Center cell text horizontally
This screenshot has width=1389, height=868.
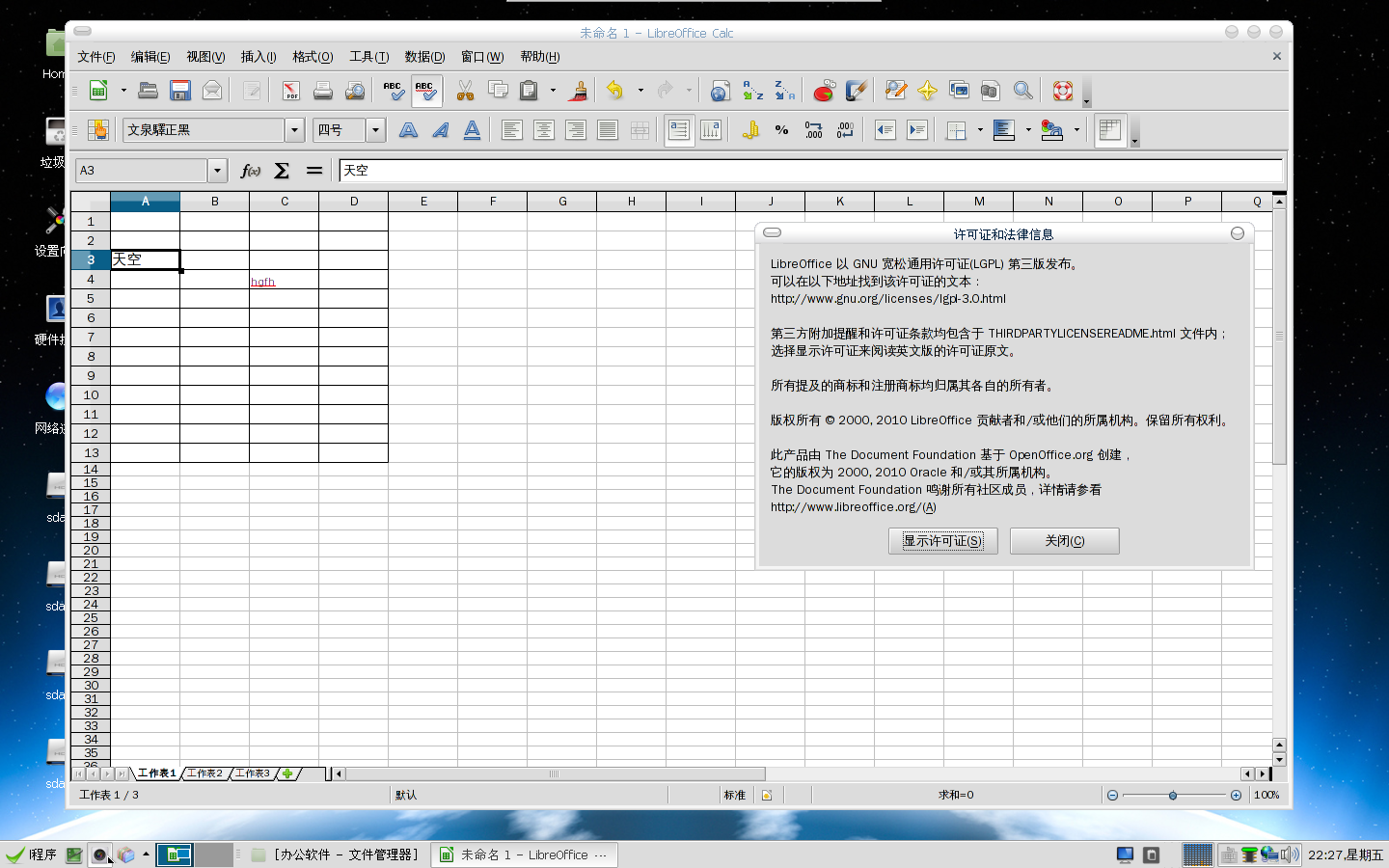[x=544, y=129]
